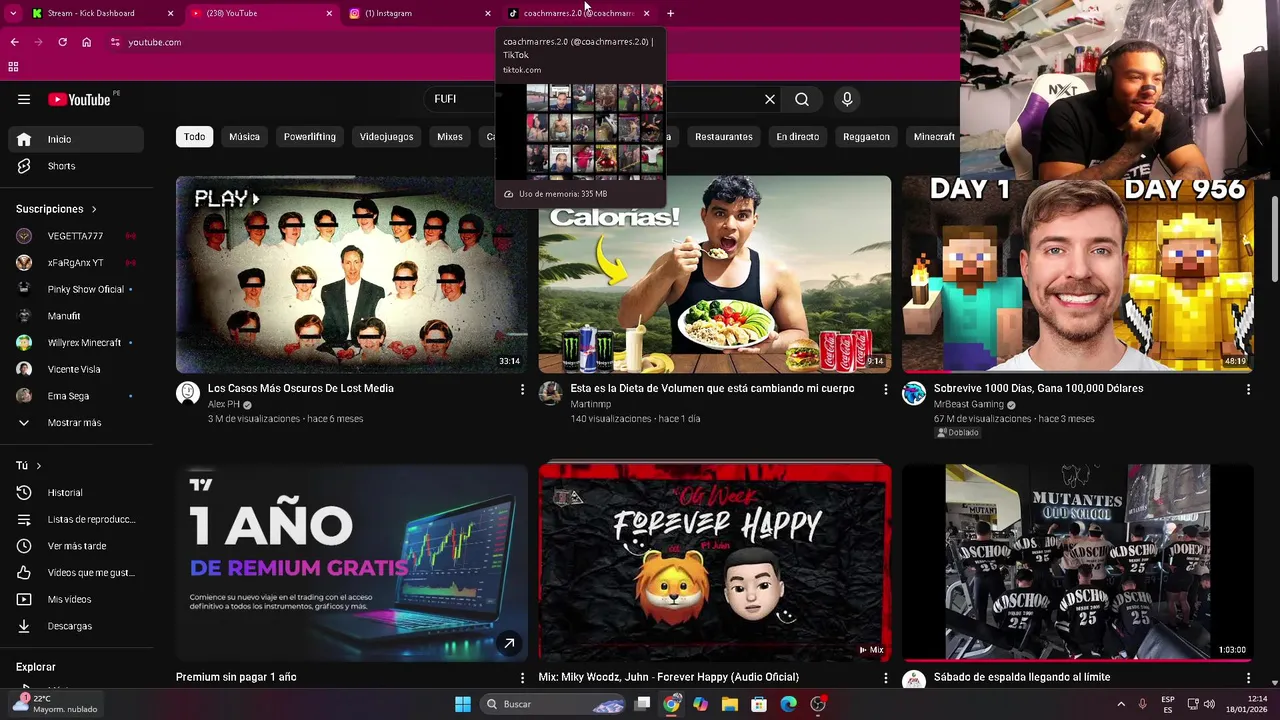Screen dimensions: 1280x720
Task: Open MrBeast Gaming channel avatar
Action: click(914, 393)
